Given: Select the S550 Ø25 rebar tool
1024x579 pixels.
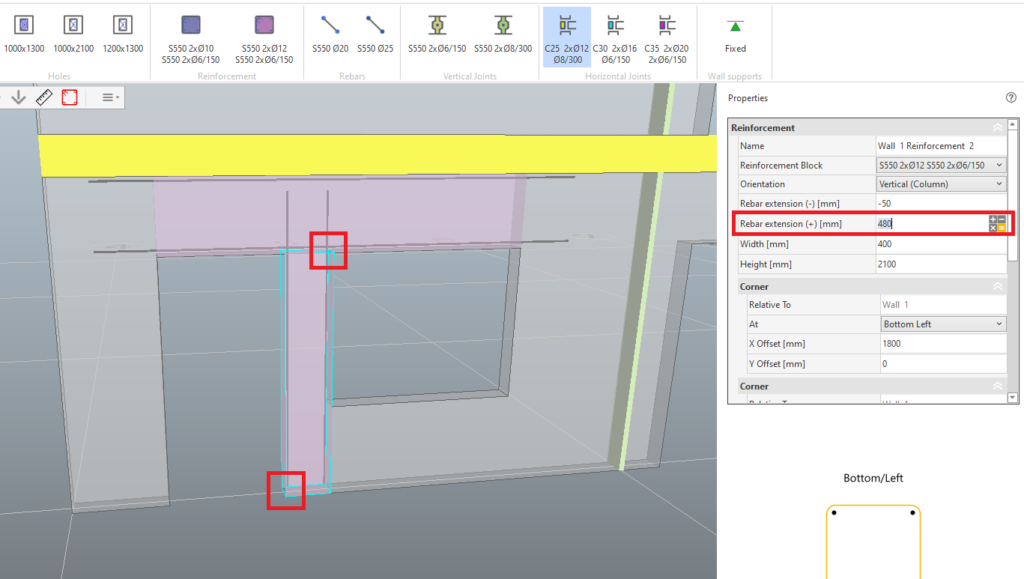Looking at the screenshot, I should tap(376, 31).
